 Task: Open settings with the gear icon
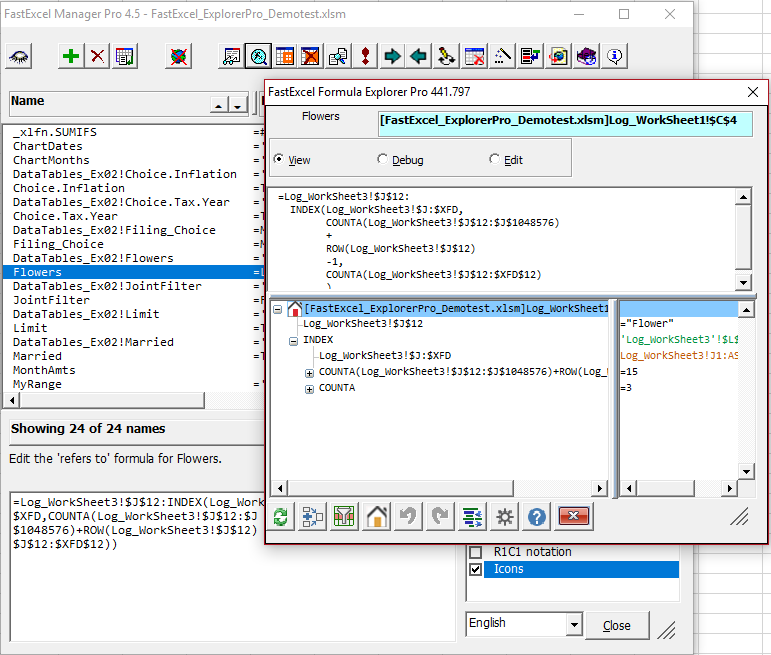click(505, 517)
